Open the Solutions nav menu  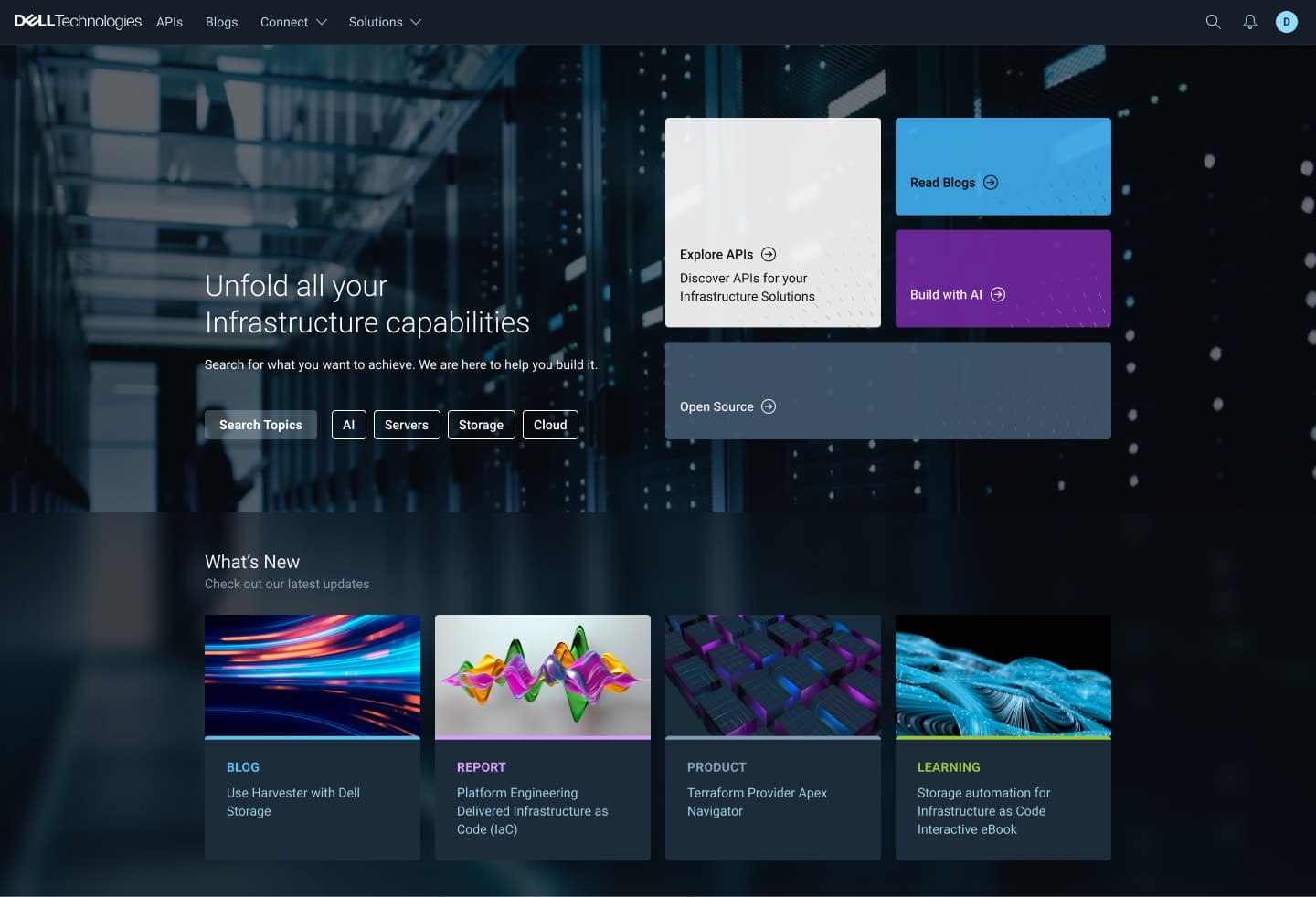point(385,22)
